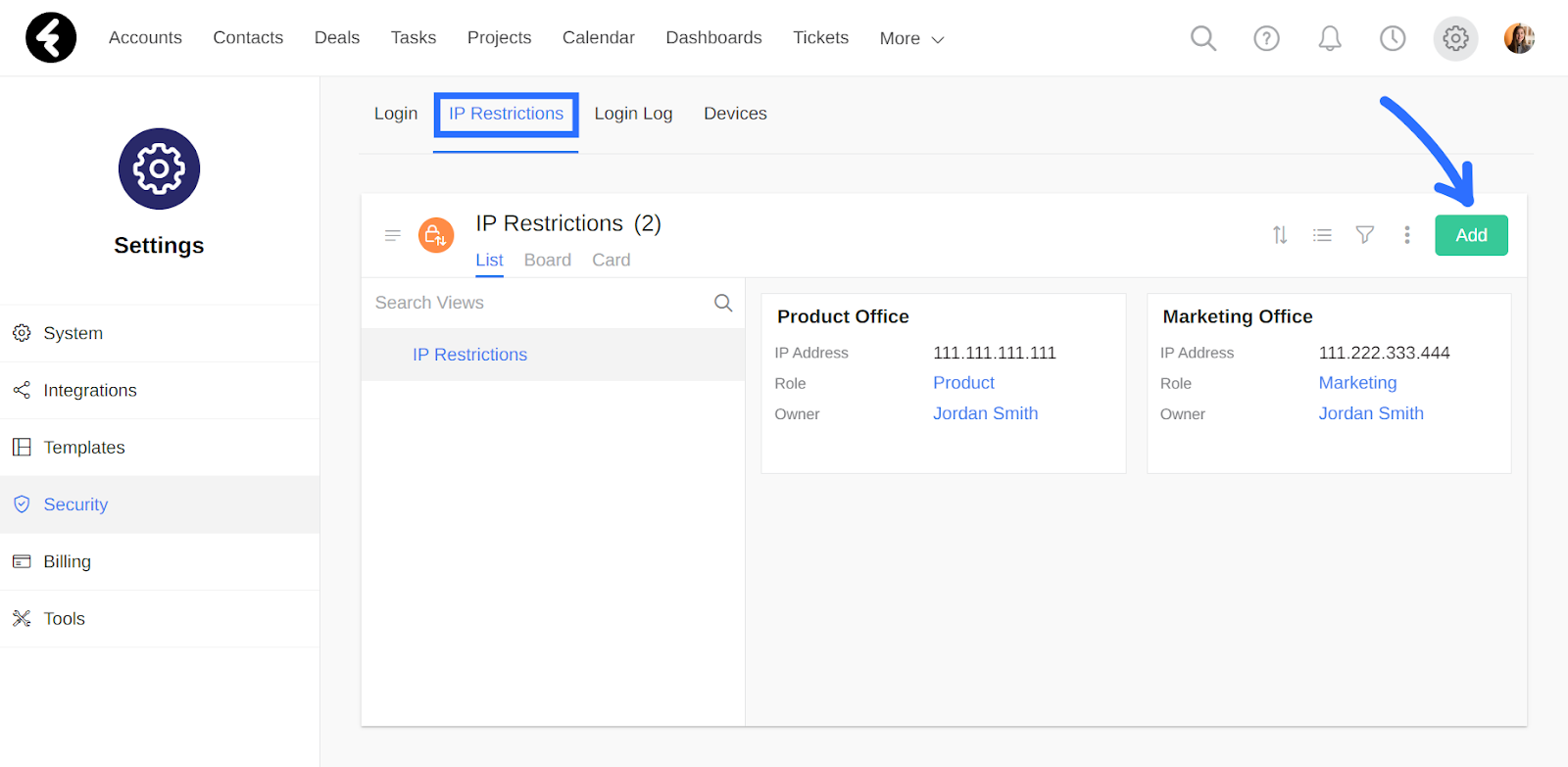Switch to the Devices tab
1568x767 pixels.
[735, 114]
